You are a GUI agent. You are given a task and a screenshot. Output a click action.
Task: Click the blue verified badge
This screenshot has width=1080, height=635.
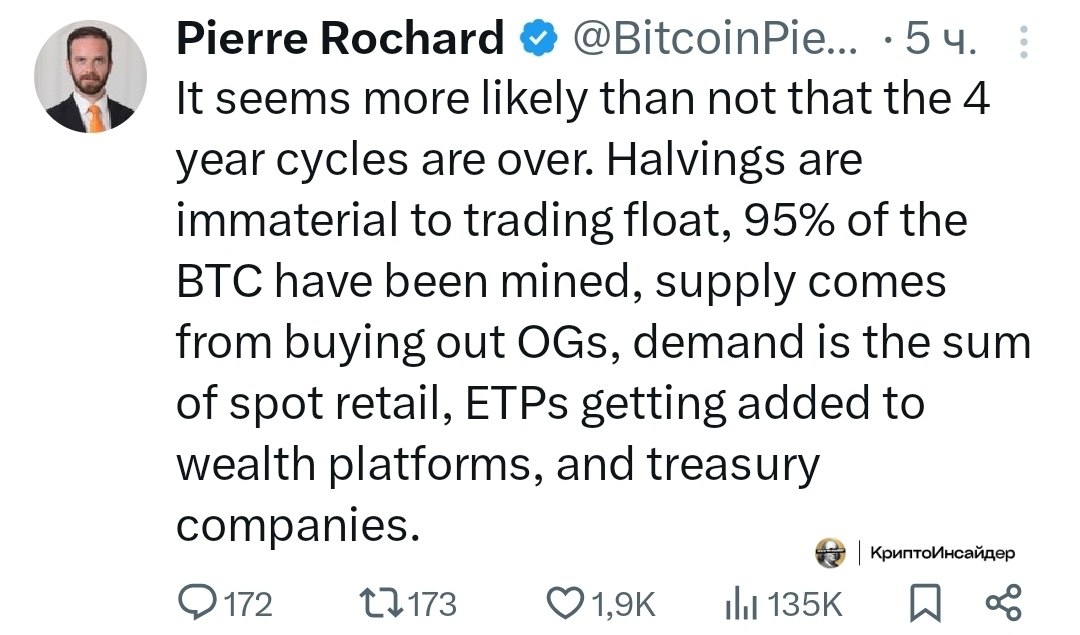pos(538,38)
